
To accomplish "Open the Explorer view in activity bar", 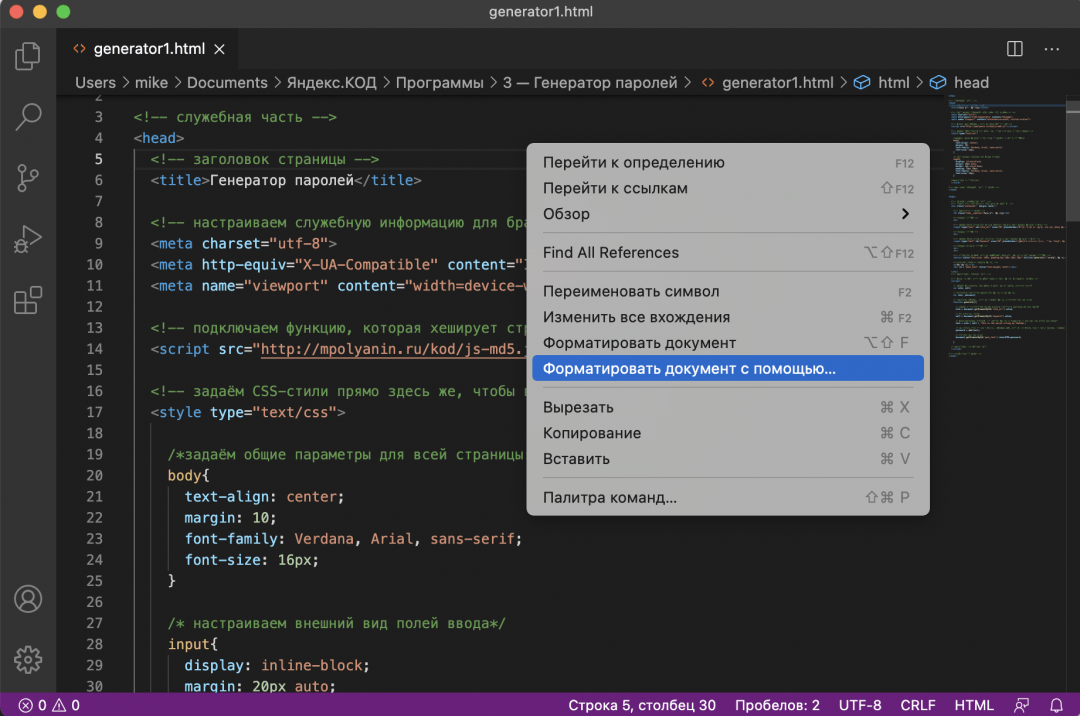I will coord(28,55).
